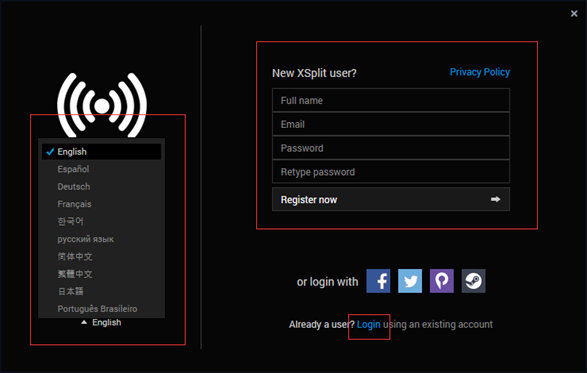Close the XSplit registration dialog

pyautogui.click(x=574, y=14)
